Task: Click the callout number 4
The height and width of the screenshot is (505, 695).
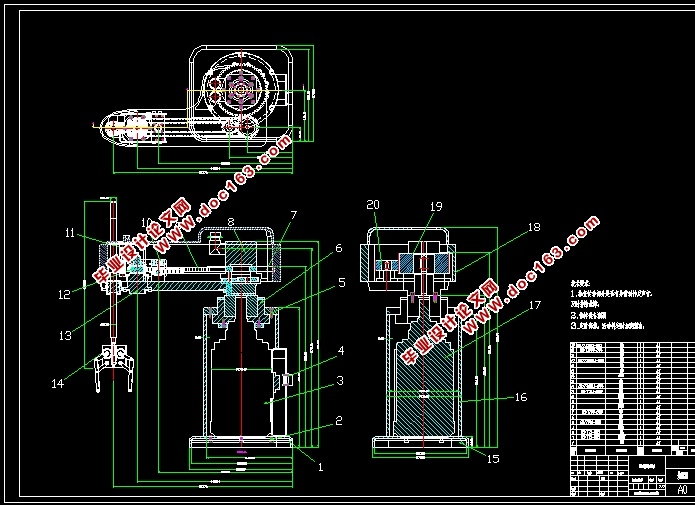Action: [x=341, y=351]
